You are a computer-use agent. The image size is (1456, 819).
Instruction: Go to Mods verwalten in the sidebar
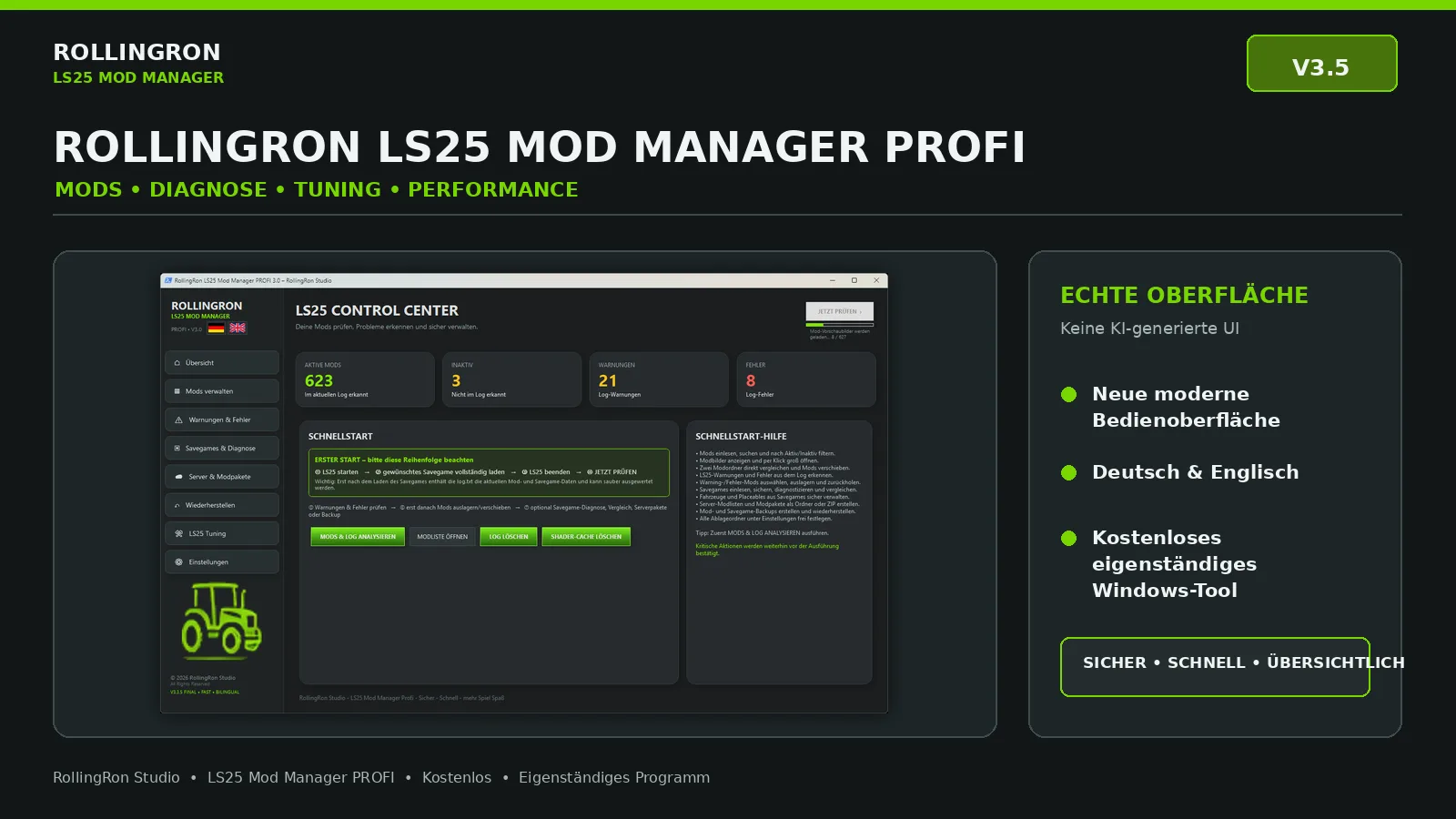coord(222,391)
